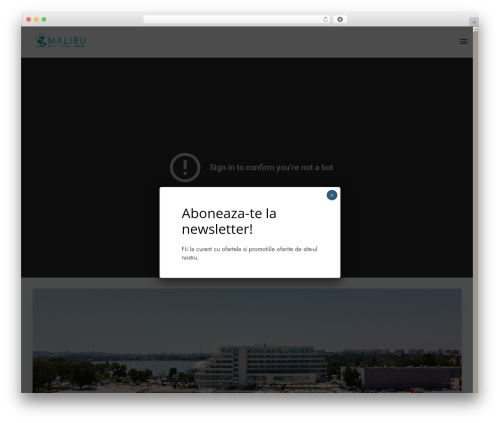Screen dimensions: 500x423
Task: Open a new browser tab
Action: [x=474, y=22]
